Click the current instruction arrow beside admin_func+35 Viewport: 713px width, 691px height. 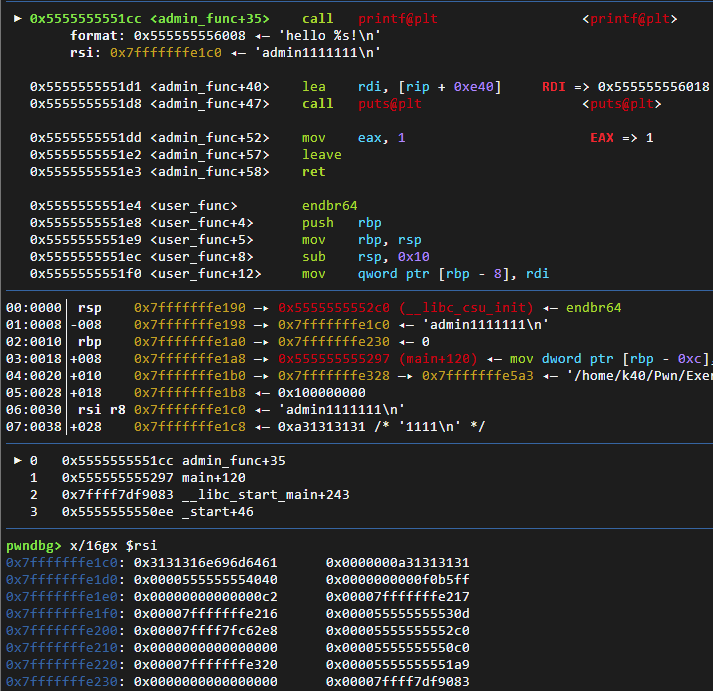pyautogui.click(x=14, y=19)
